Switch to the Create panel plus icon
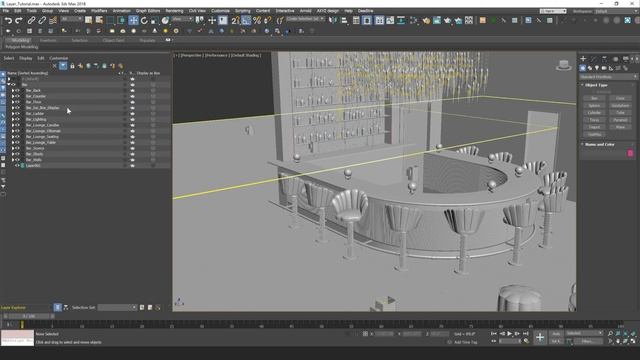Screen dimensions: 640x360 [583, 59]
